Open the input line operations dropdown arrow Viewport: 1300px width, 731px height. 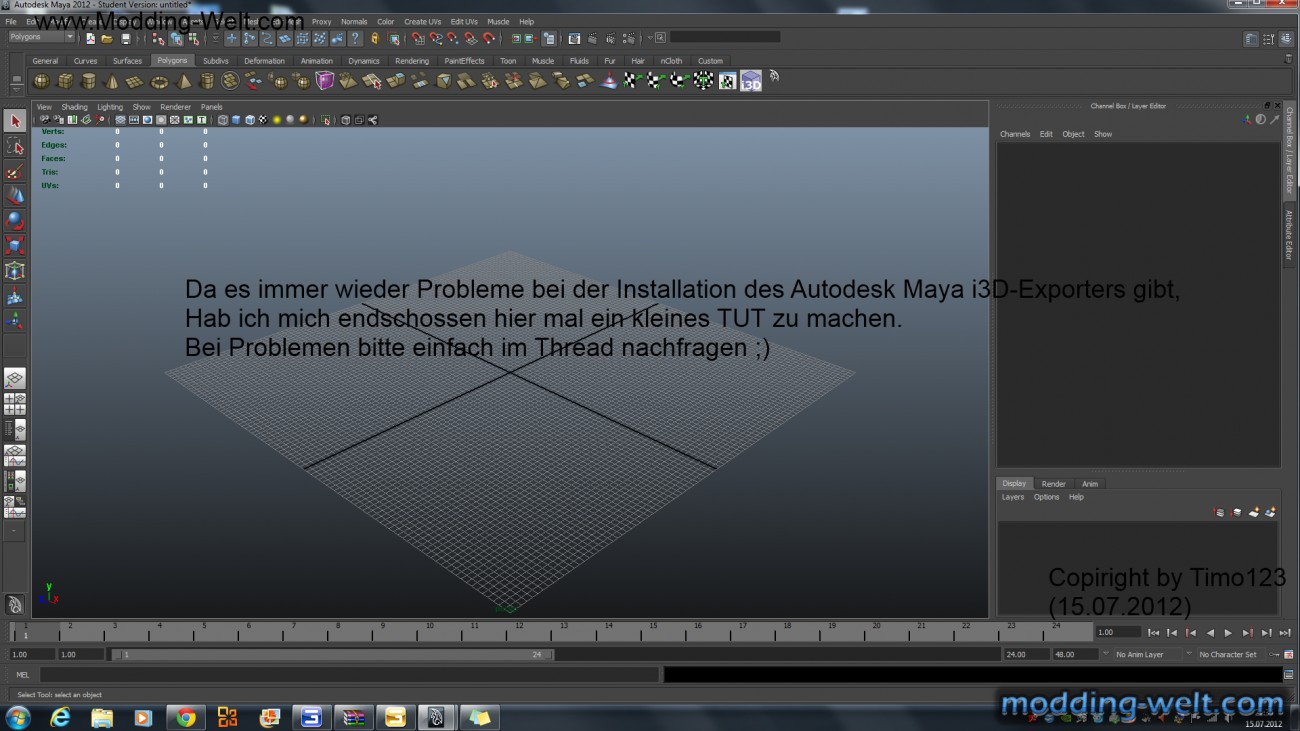650,38
